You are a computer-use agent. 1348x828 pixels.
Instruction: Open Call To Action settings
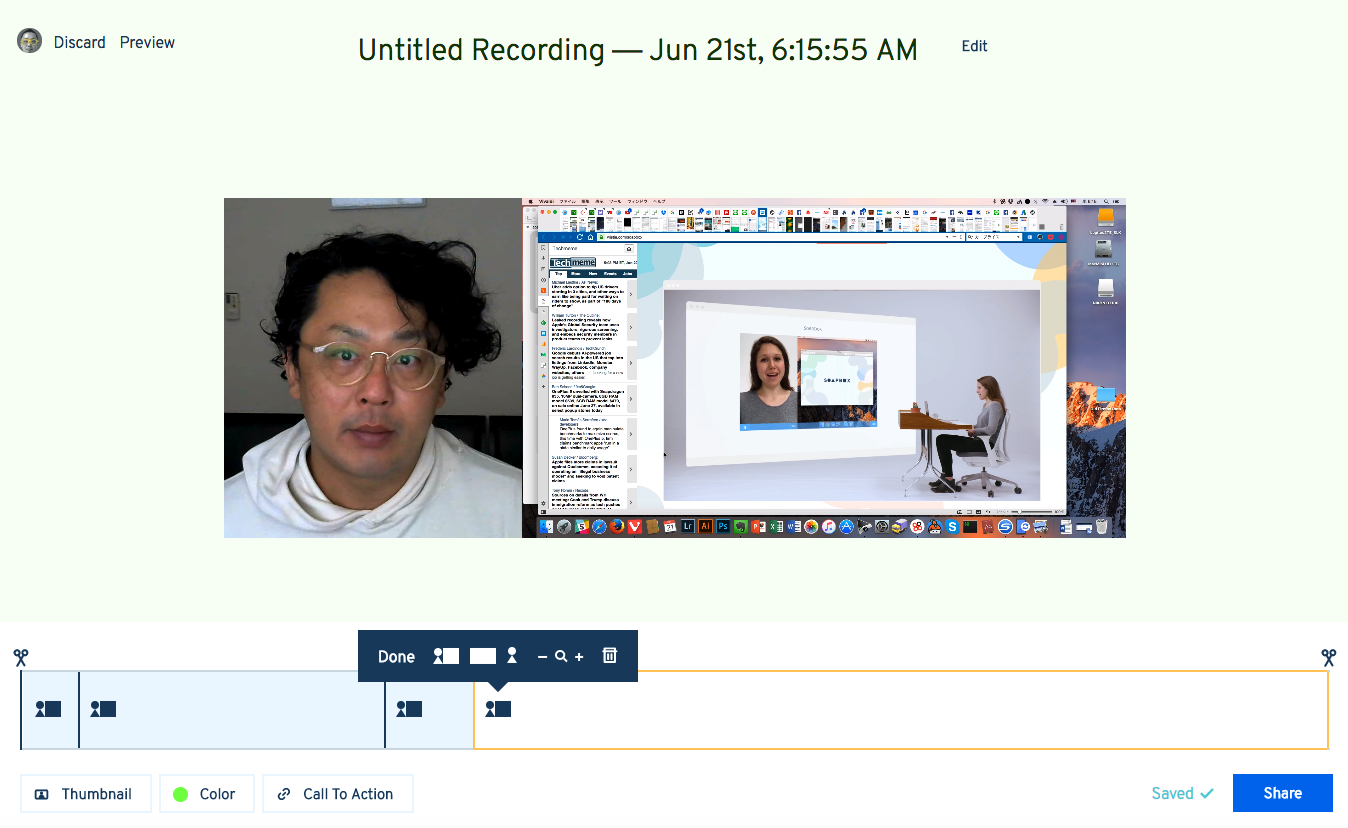point(337,794)
